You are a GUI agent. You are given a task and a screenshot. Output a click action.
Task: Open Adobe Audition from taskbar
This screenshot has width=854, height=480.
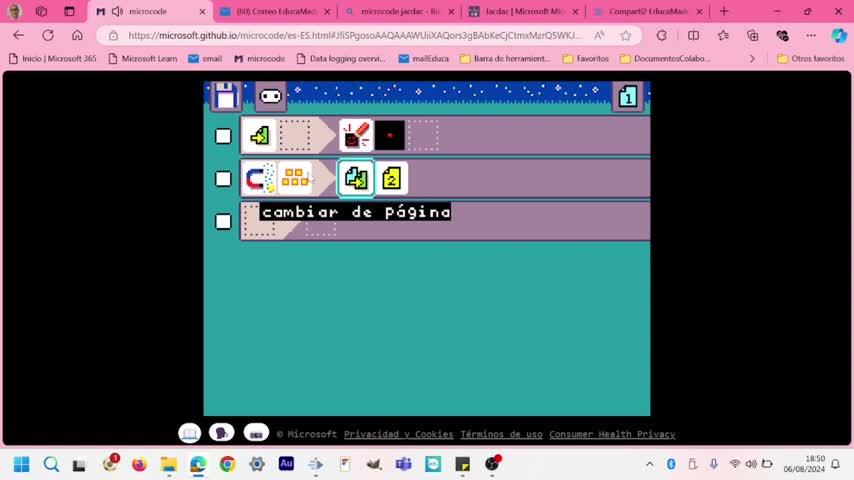(286, 464)
